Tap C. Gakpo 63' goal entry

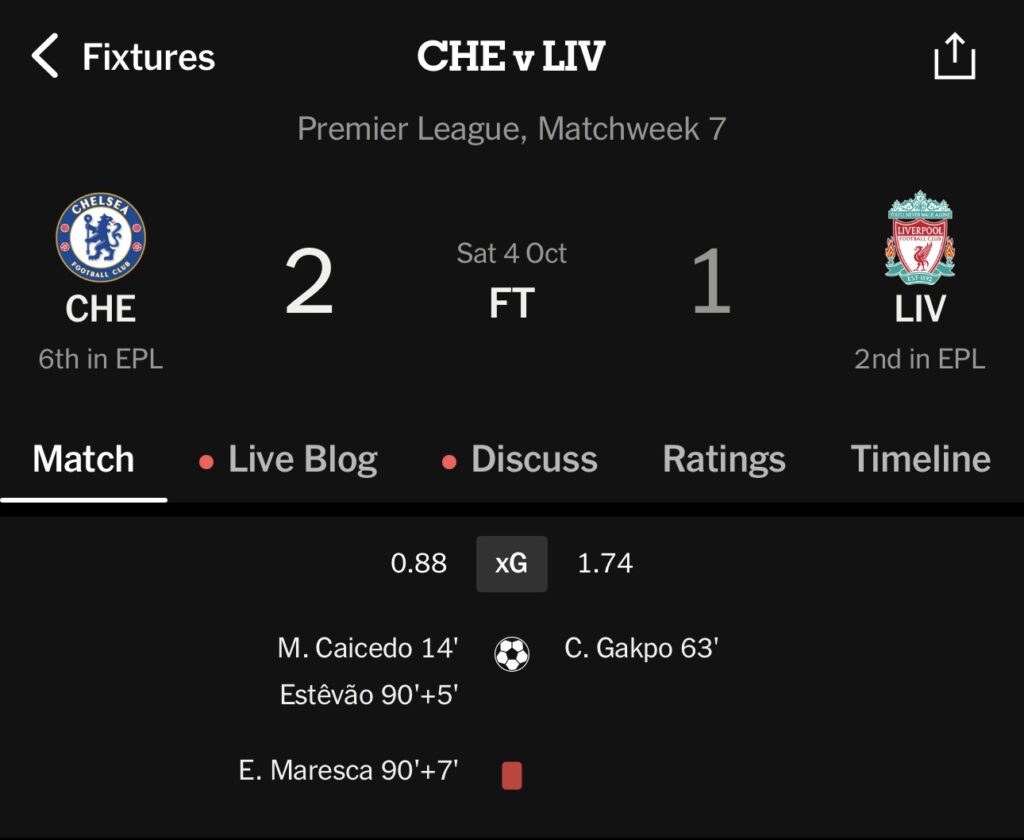(x=641, y=648)
